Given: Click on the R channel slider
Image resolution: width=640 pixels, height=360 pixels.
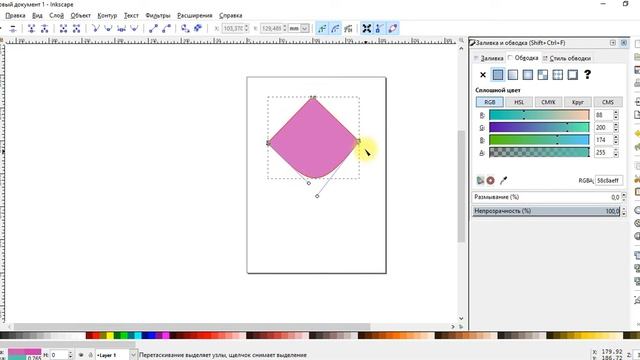Looking at the screenshot, I should pyautogui.click(x=539, y=115).
